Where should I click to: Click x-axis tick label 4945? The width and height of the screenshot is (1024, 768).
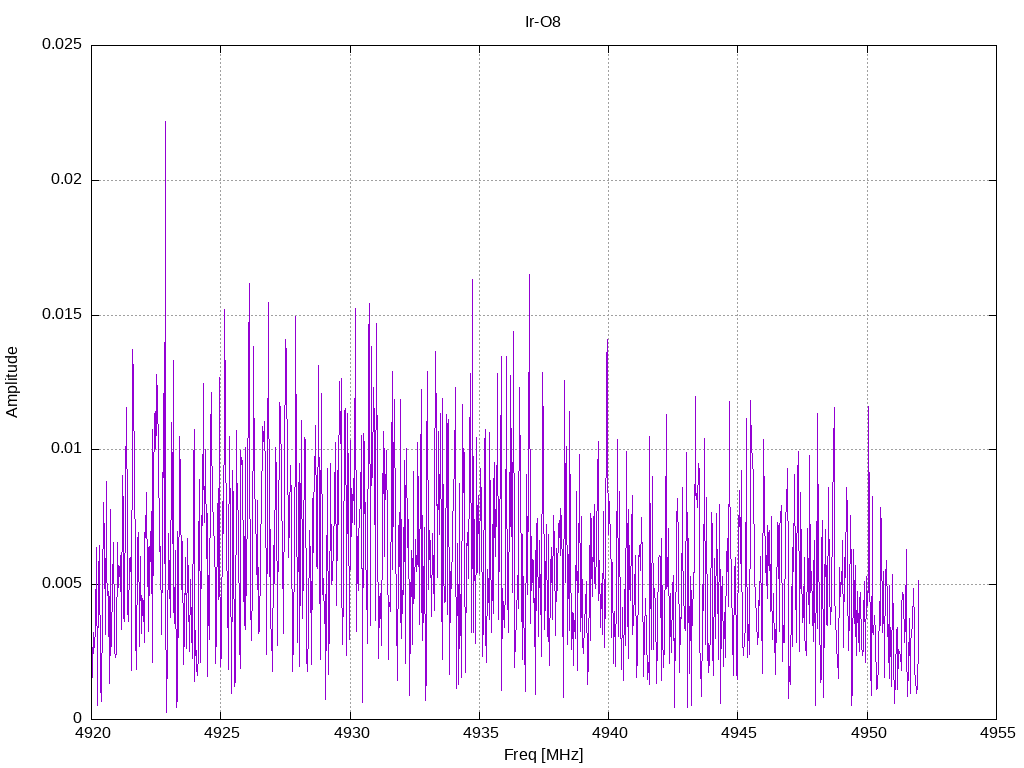click(x=739, y=733)
